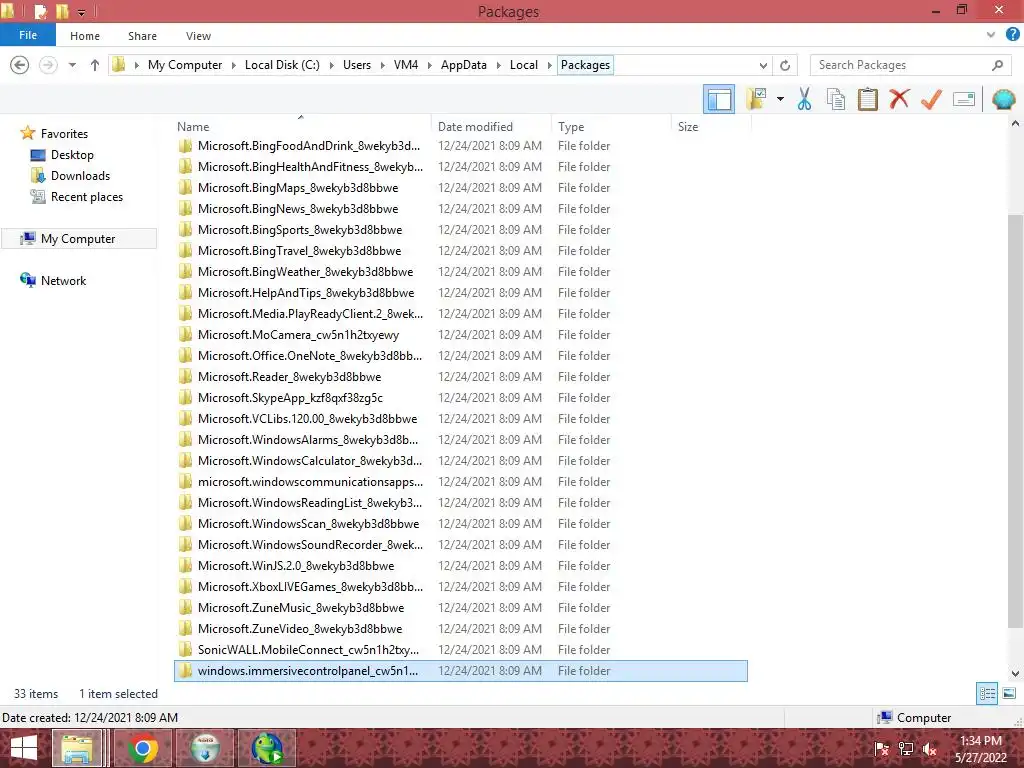Click the Cut scissors icon
Viewport: 1024px width, 768px height.
[804, 99]
